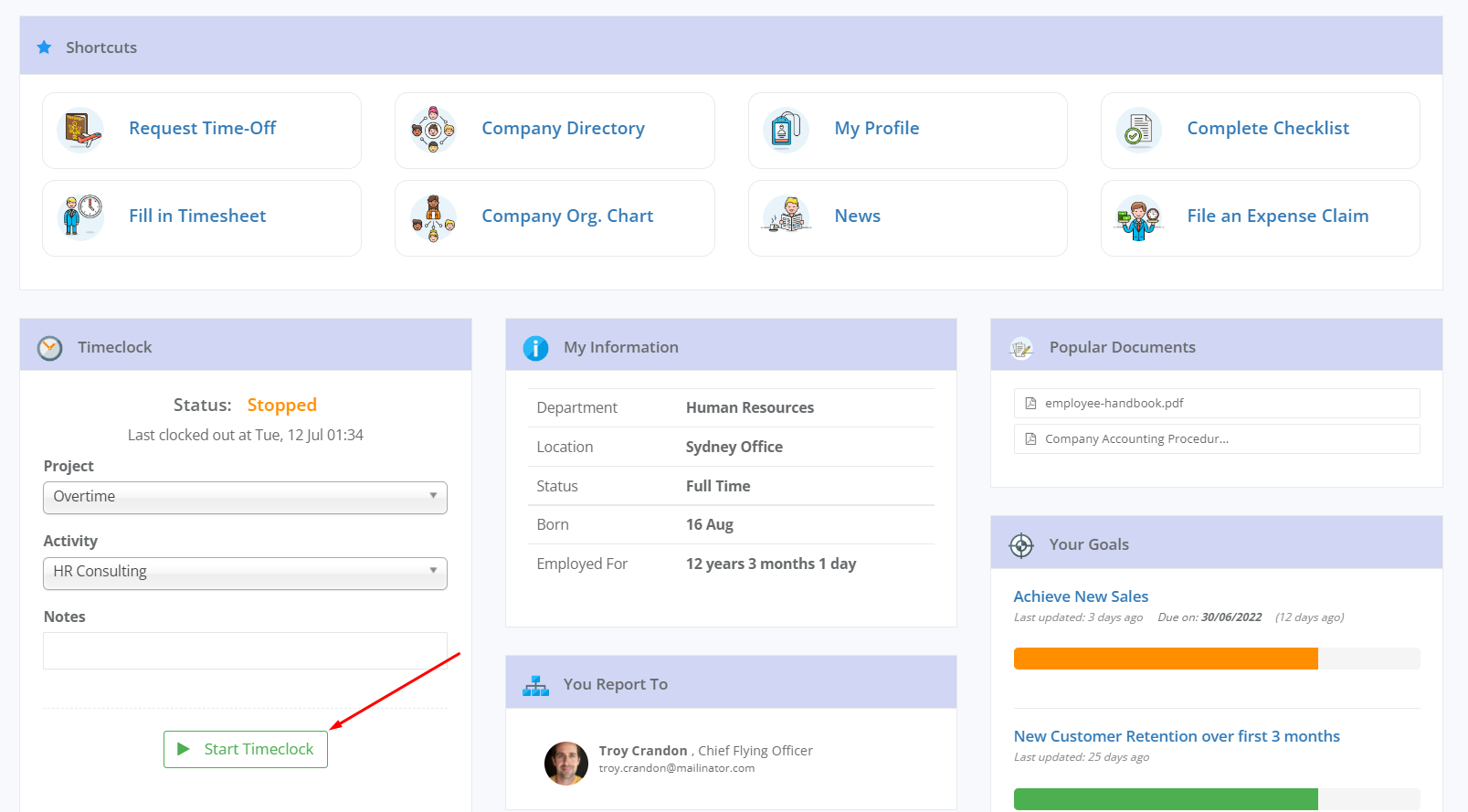The width and height of the screenshot is (1468, 812).
Task: Click the Fill in Timesheet clock icon
Action: [x=80, y=217]
